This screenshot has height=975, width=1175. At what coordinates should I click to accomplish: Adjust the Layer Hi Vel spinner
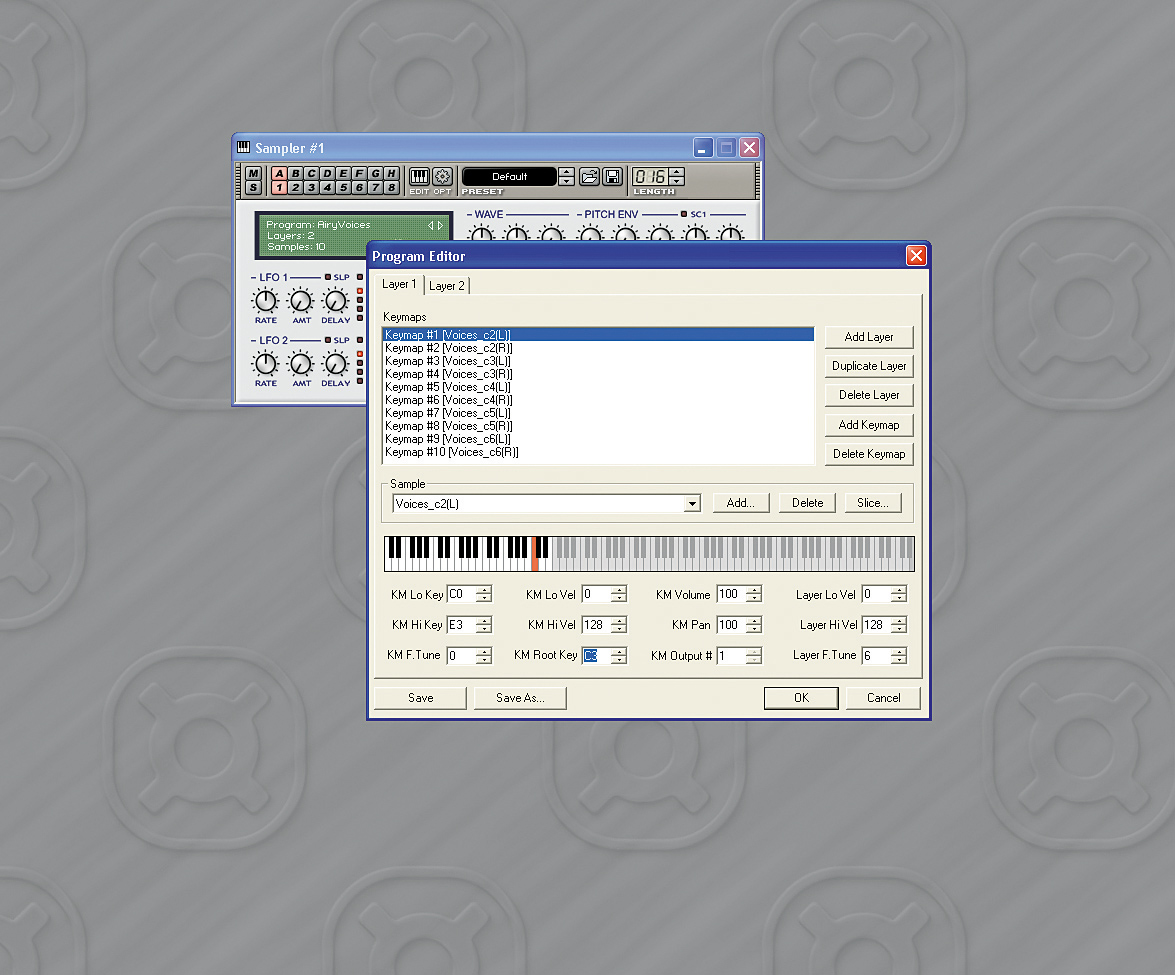(x=898, y=624)
